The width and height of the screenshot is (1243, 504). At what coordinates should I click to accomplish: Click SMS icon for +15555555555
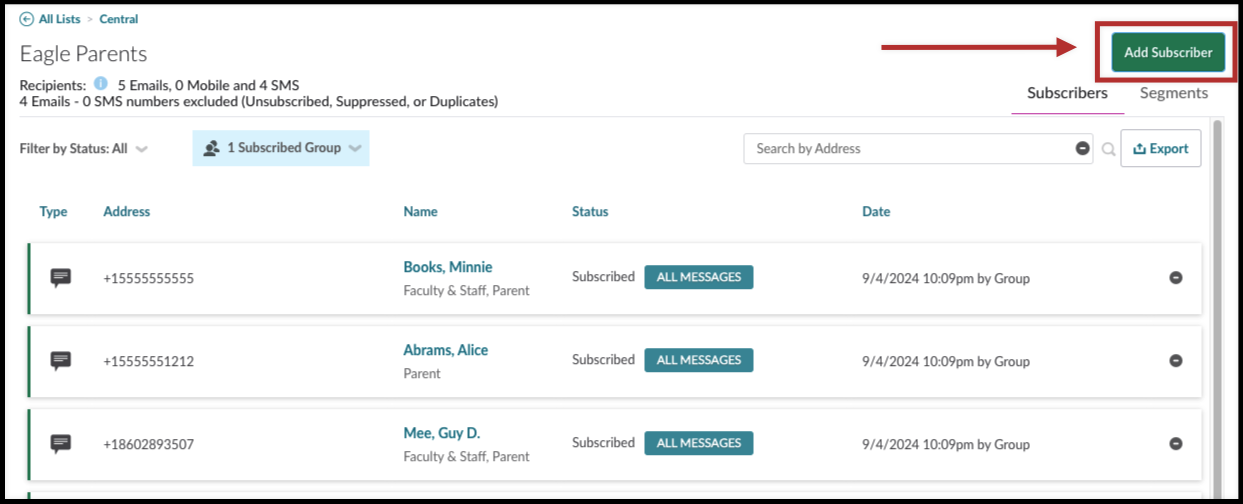[x=61, y=278]
